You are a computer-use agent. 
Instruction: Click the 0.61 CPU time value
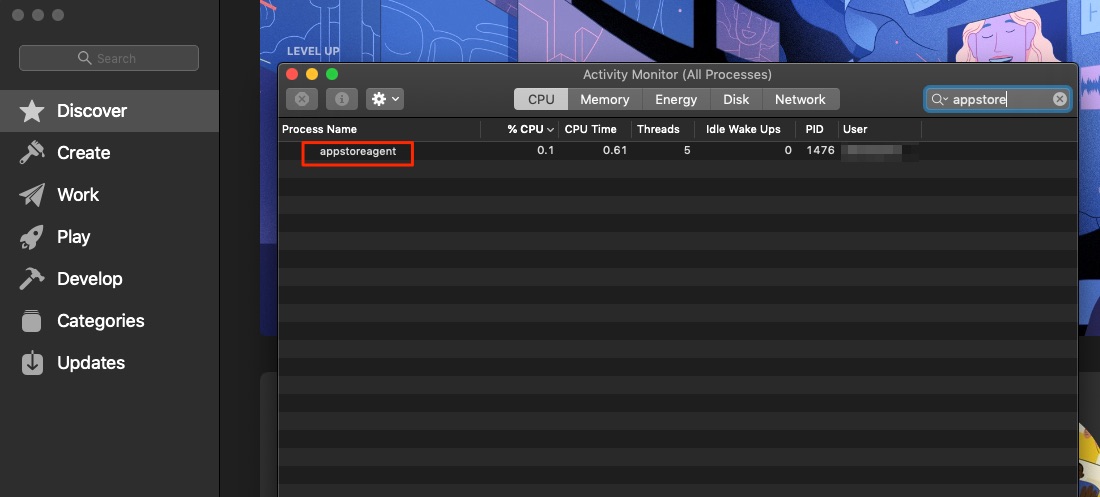coord(615,151)
